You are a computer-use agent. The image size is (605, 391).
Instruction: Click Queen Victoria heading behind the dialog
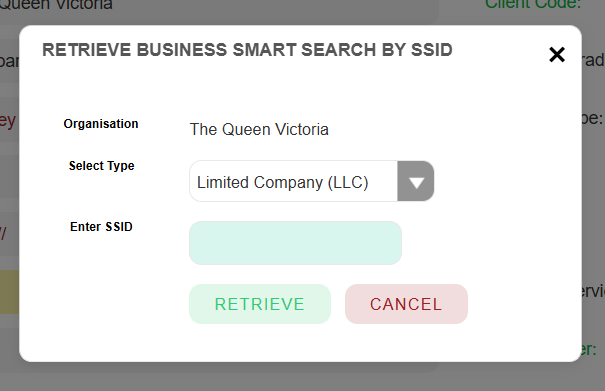(56, 5)
